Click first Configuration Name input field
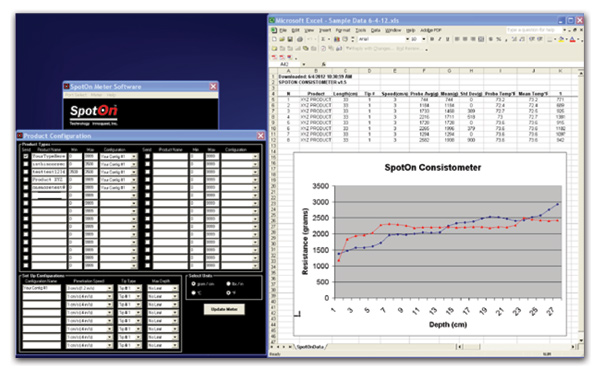 click(x=41, y=288)
